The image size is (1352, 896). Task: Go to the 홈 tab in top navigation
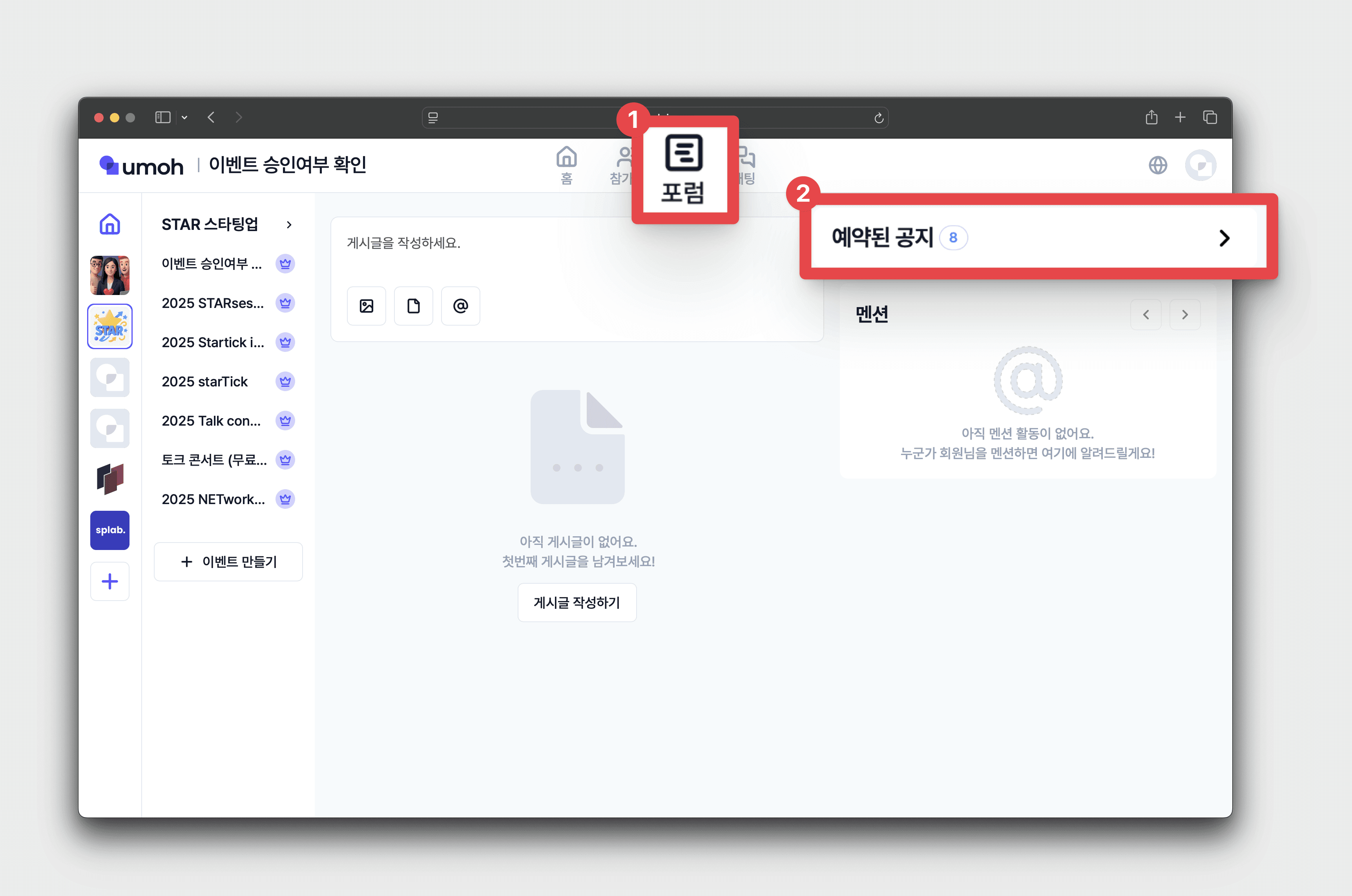566,165
